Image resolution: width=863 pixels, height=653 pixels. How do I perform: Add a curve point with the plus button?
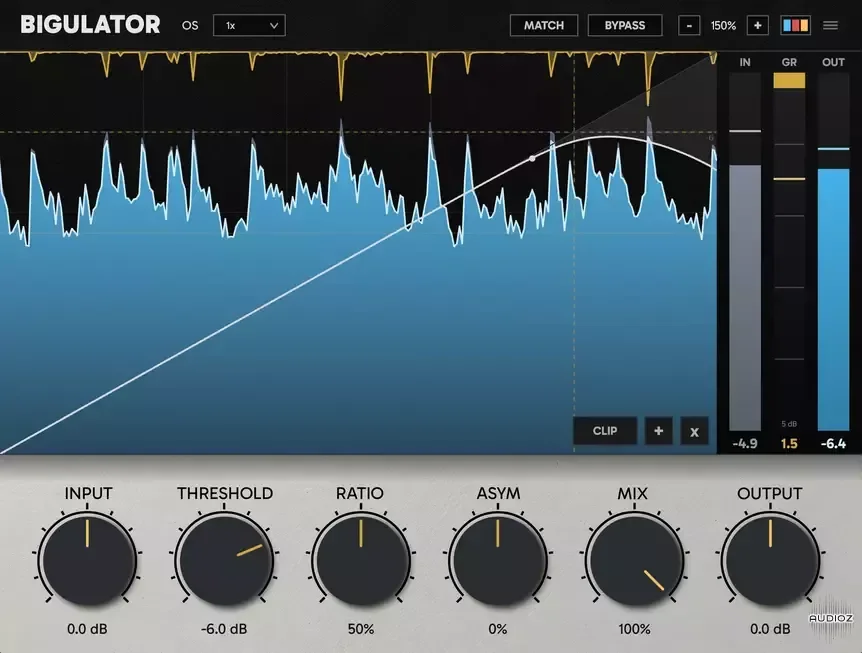coord(658,431)
